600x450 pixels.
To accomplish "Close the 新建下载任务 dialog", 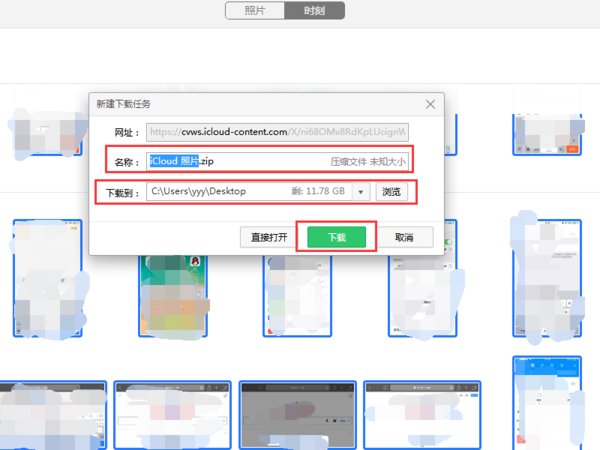I will pyautogui.click(x=430, y=104).
